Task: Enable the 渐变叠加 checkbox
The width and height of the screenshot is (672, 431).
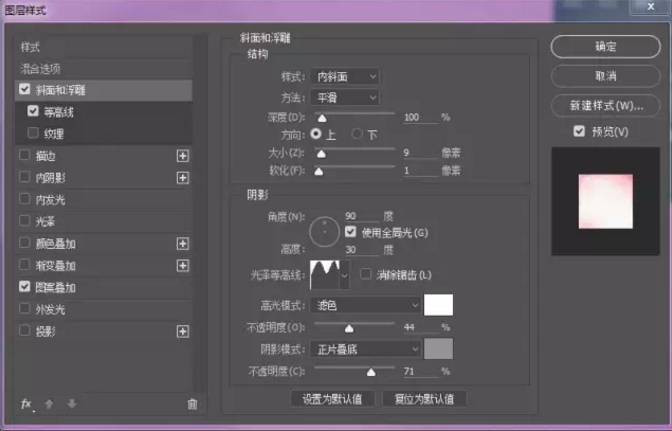Action: click(25, 264)
